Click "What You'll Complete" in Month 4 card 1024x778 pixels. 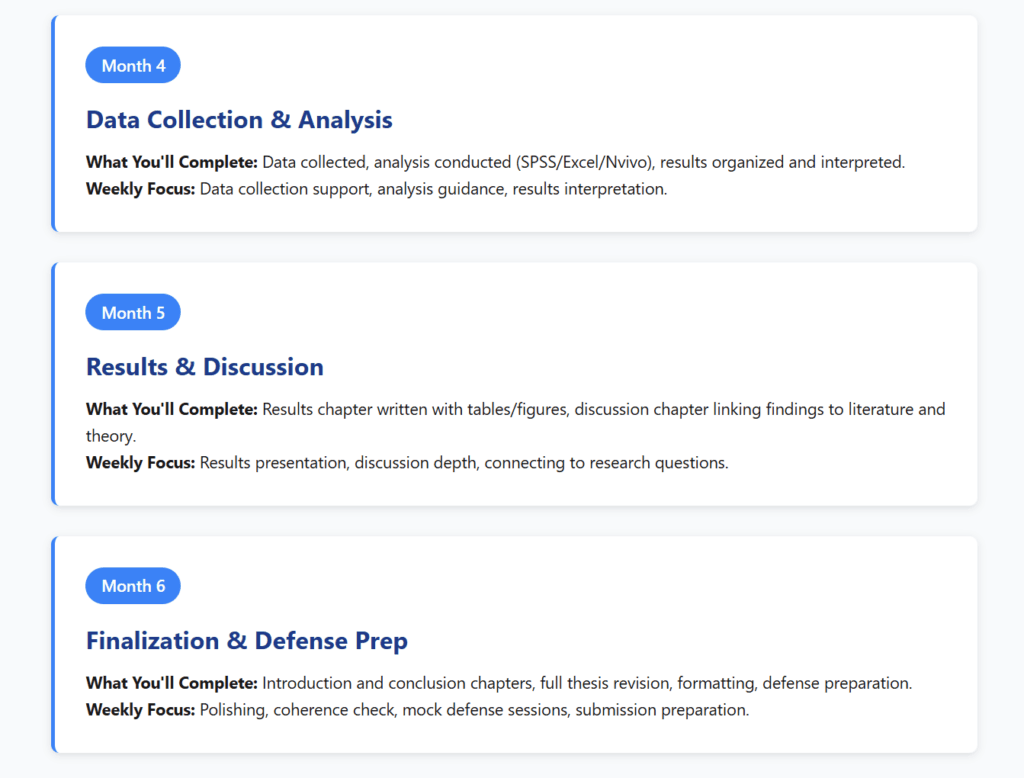pos(172,162)
